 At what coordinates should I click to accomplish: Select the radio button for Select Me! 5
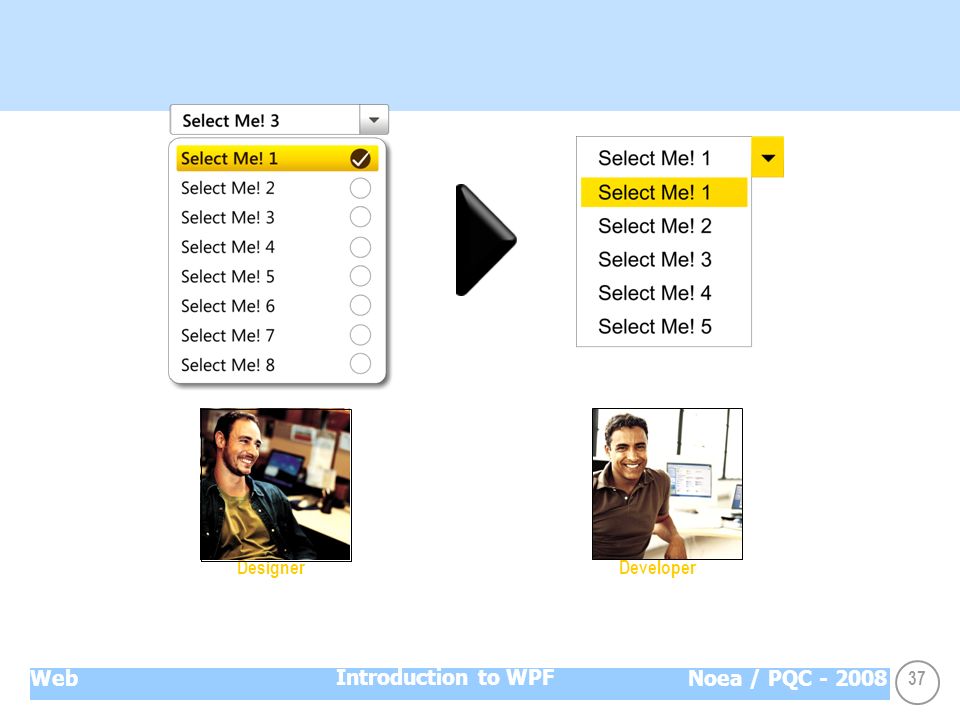(x=360, y=276)
